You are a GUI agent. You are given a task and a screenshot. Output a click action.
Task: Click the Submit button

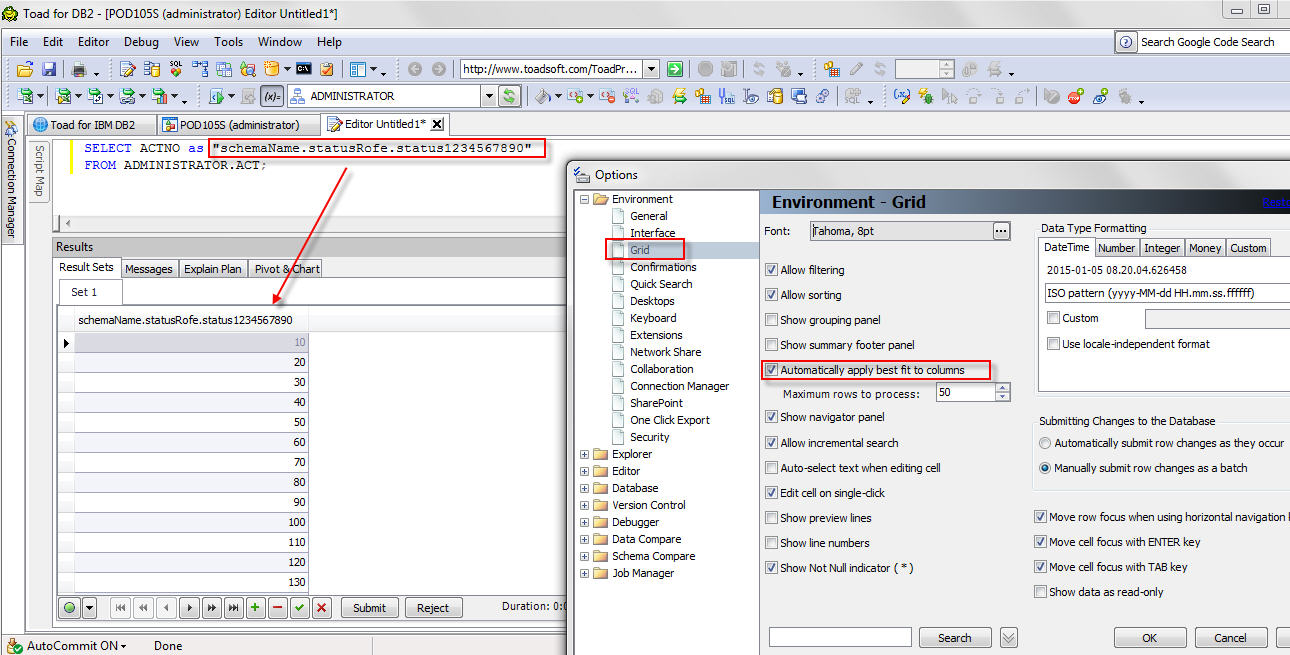369,608
